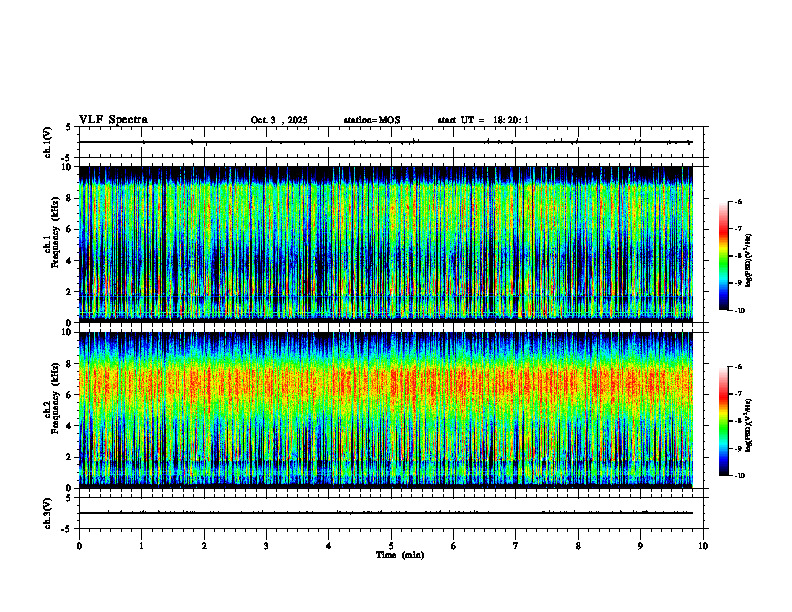Image resolution: width=792 pixels, height=612 pixels.
Task: Click the time axis tick label "0"
Action: 79,546
